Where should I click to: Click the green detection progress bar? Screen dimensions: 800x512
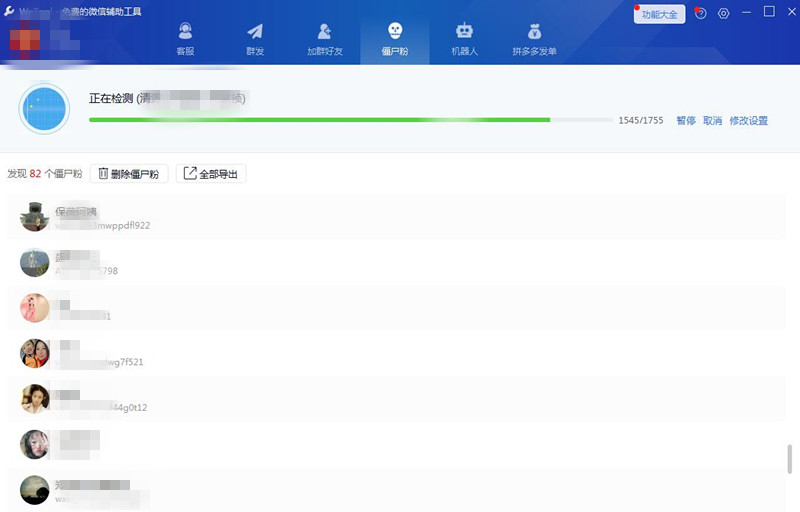pos(320,120)
